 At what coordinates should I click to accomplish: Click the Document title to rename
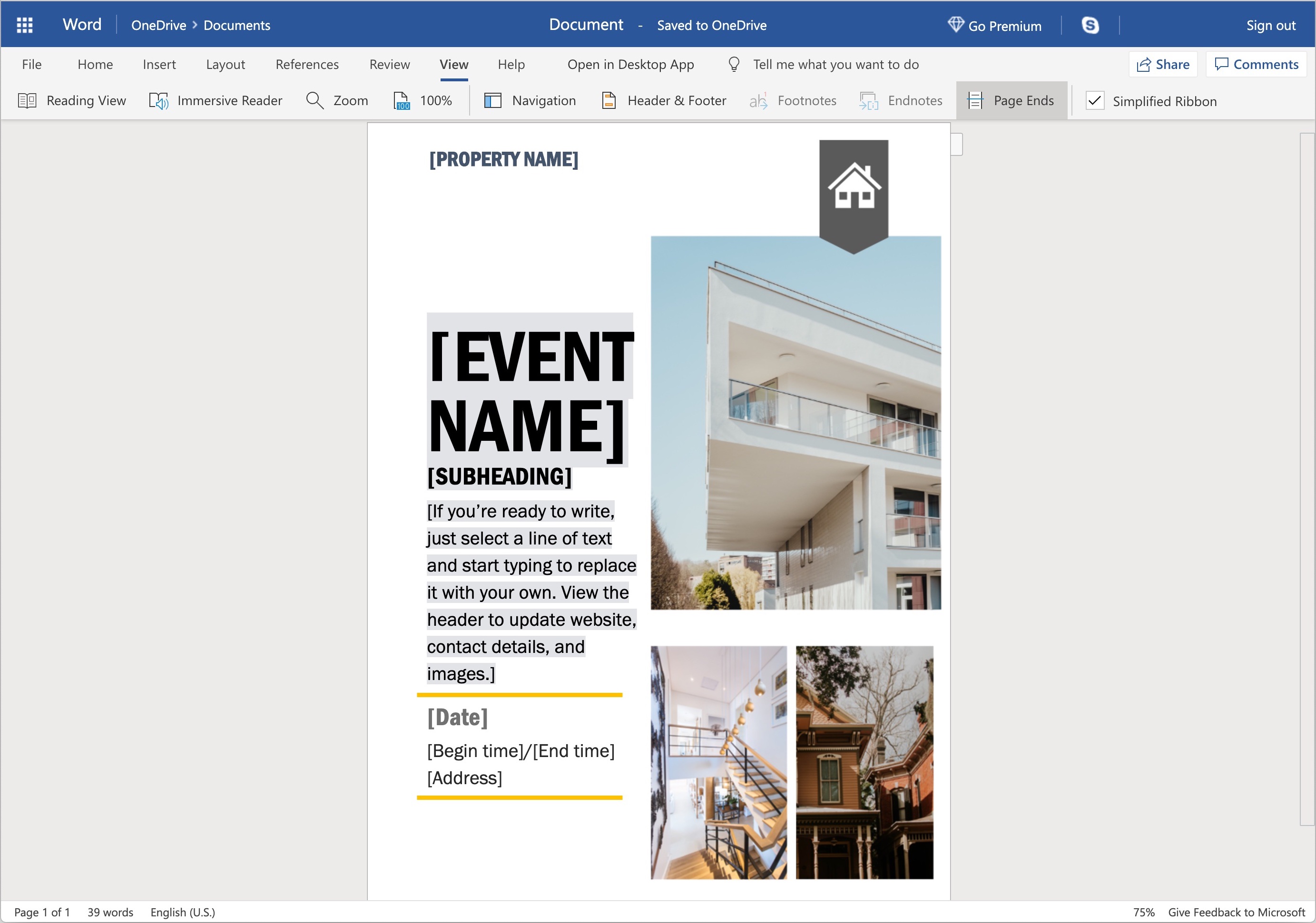point(586,25)
